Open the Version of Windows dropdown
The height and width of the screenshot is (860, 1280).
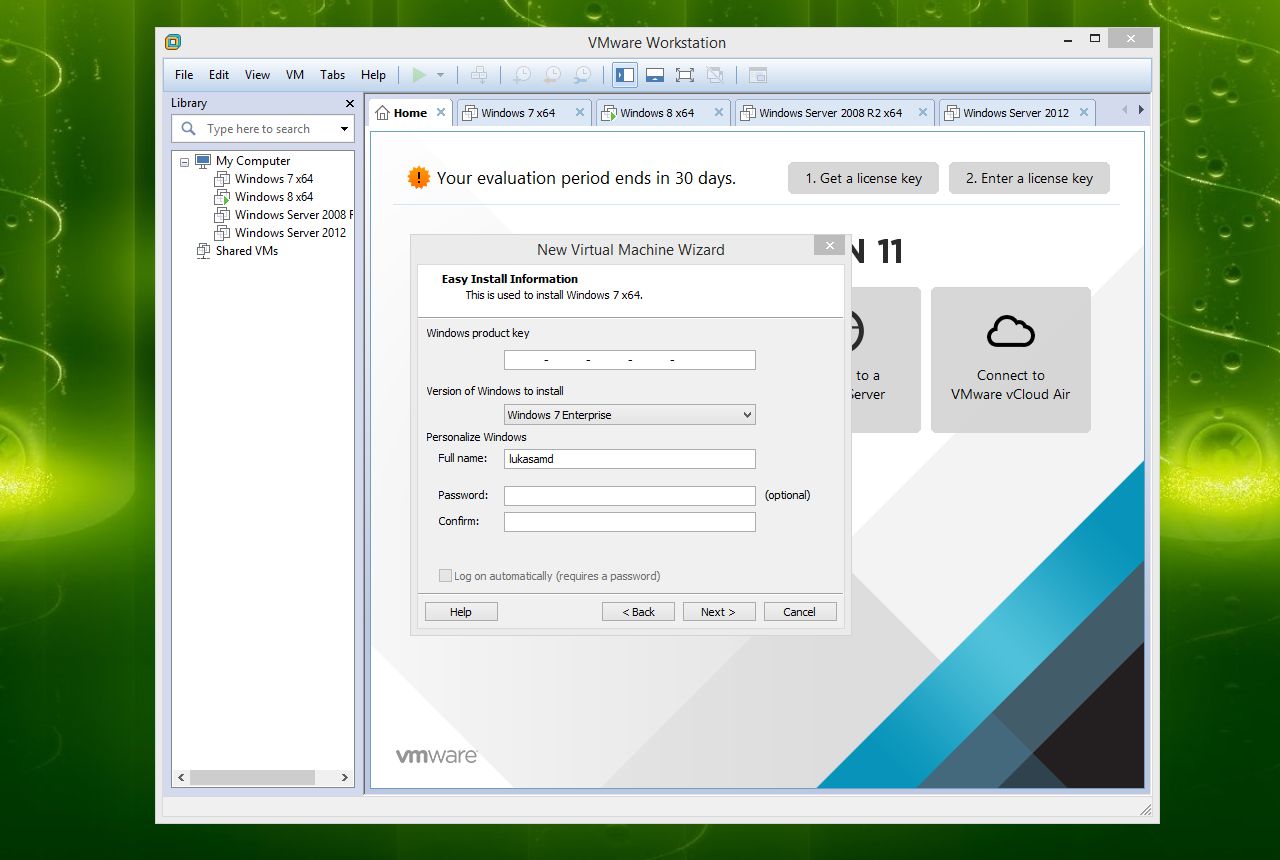click(630, 415)
